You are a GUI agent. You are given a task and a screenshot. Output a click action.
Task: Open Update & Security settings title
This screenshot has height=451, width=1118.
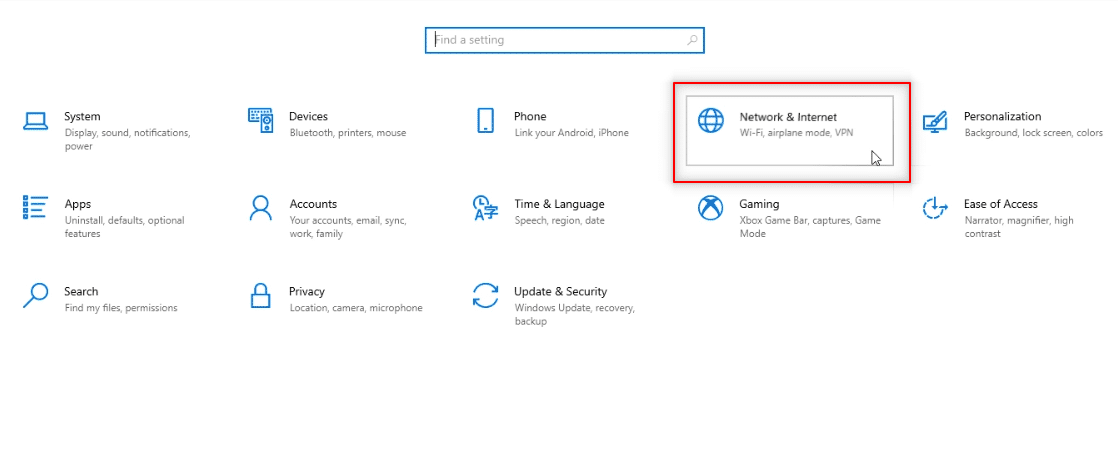tap(560, 291)
